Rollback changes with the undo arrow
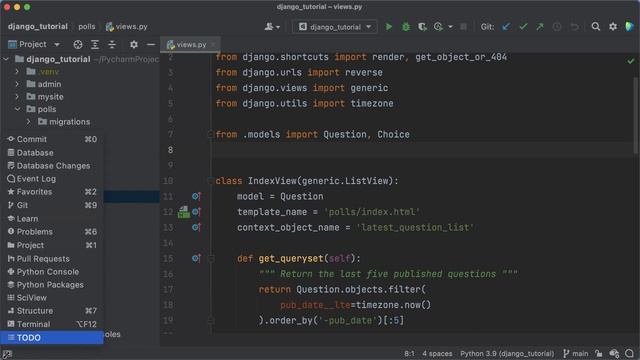This screenshot has height=360, width=640. point(574,27)
